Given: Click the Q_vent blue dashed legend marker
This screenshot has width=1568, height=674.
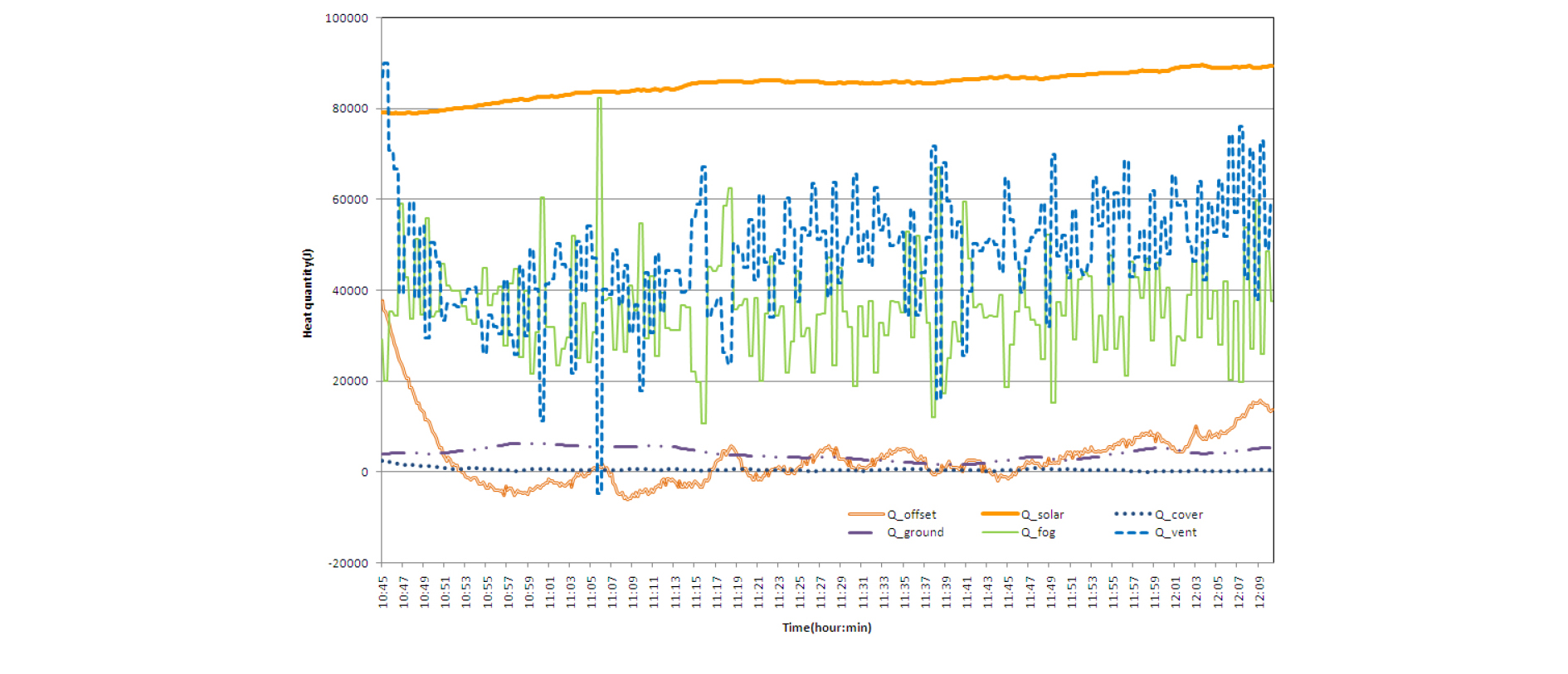Looking at the screenshot, I should pyautogui.click(x=1133, y=532).
